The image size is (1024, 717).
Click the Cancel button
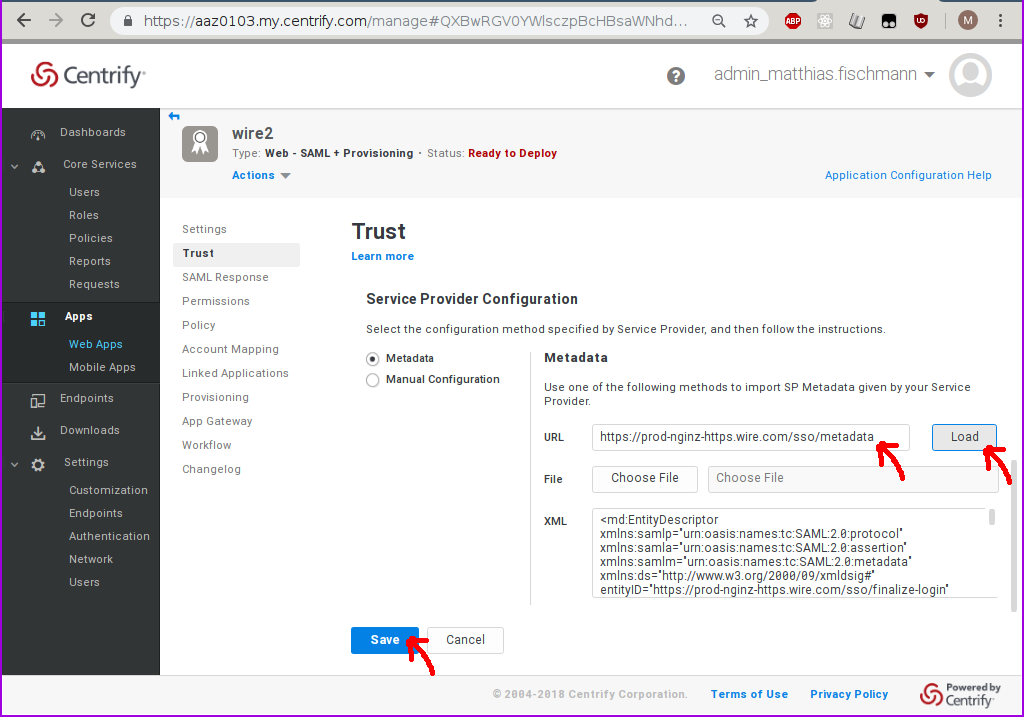[465, 641]
